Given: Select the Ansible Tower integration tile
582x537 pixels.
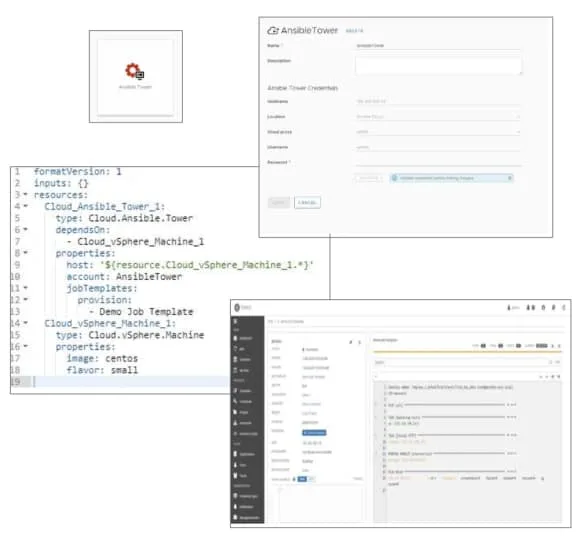Looking at the screenshot, I should 135,77.
